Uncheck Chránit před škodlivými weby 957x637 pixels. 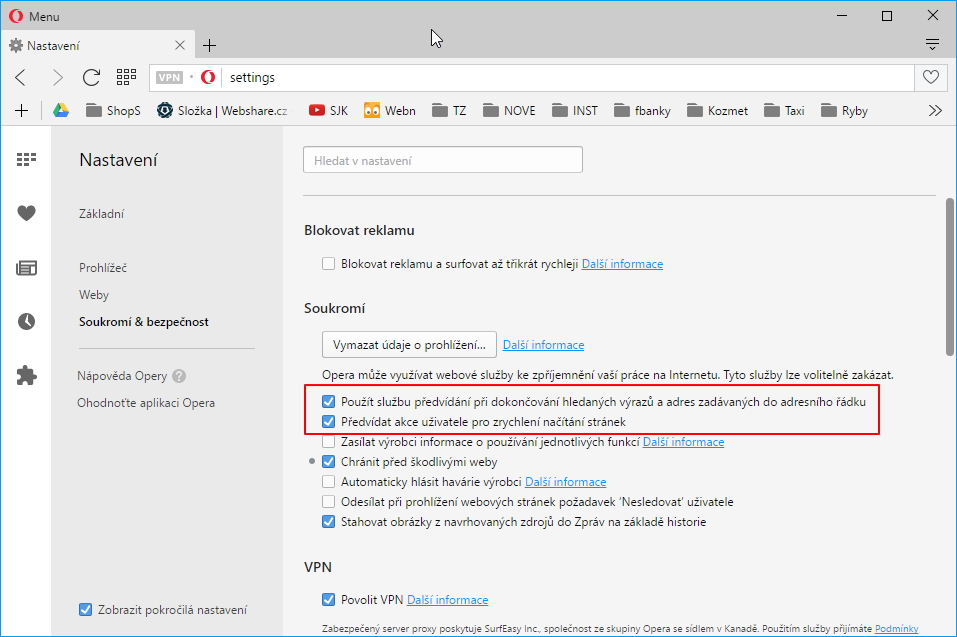[x=328, y=461]
